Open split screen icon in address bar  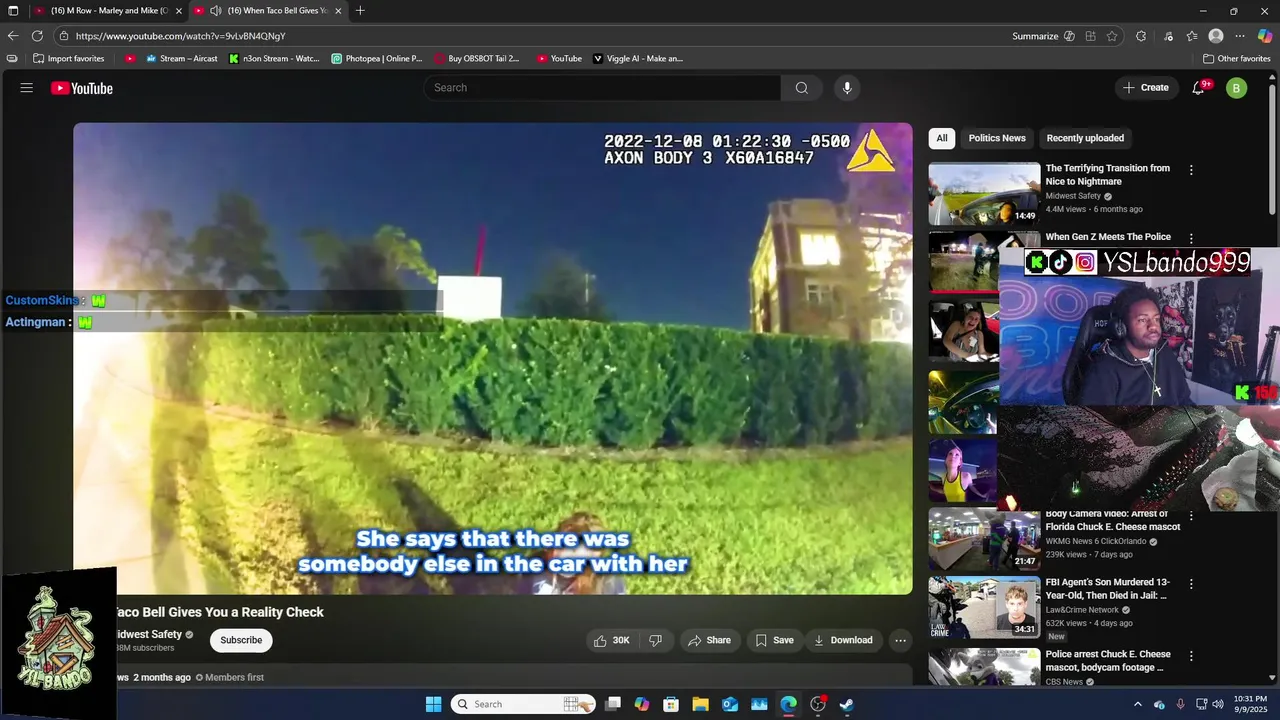pyautogui.click(x=1091, y=36)
